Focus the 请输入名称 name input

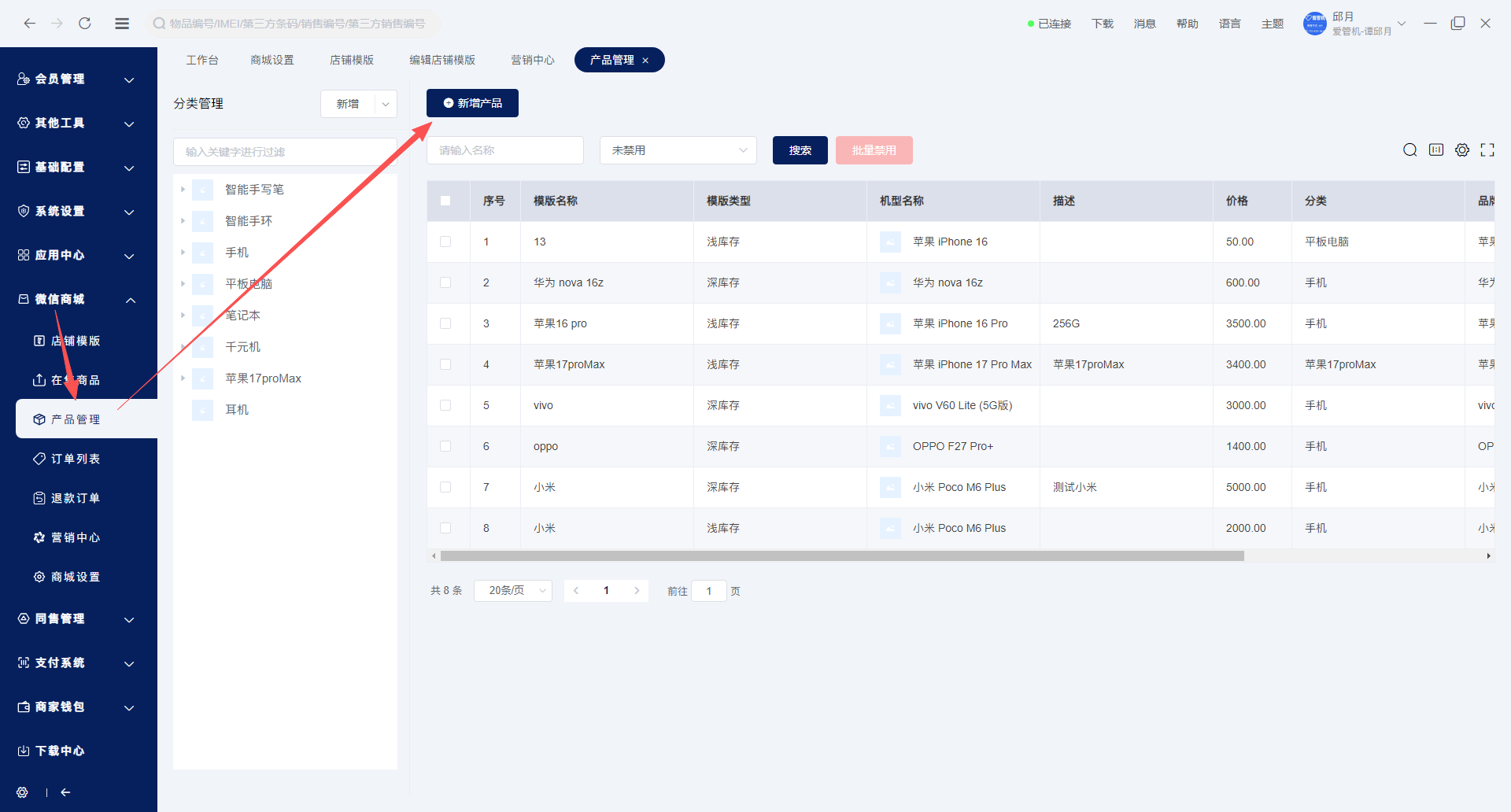[505, 150]
